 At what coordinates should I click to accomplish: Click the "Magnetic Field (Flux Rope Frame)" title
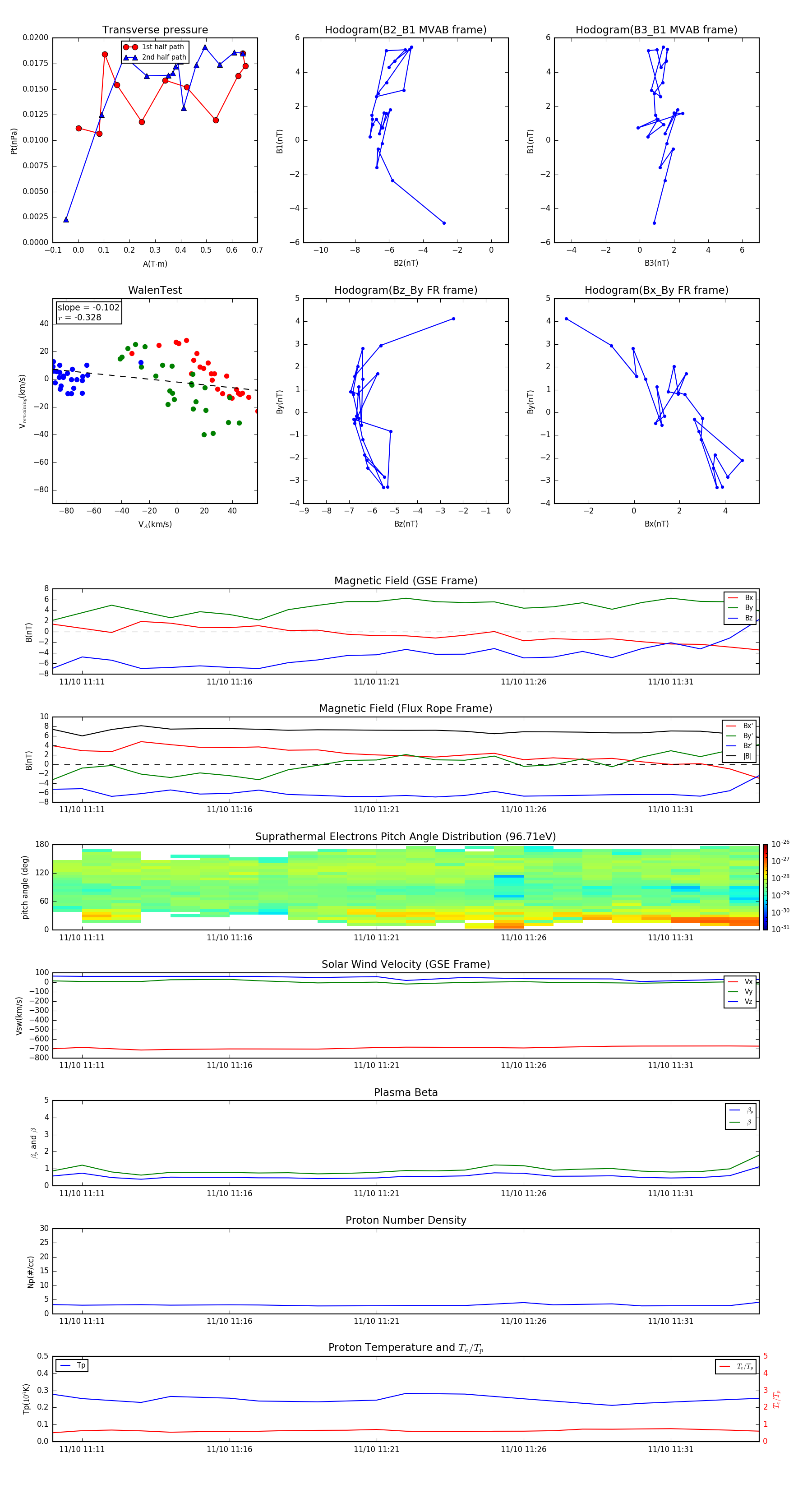point(406,709)
